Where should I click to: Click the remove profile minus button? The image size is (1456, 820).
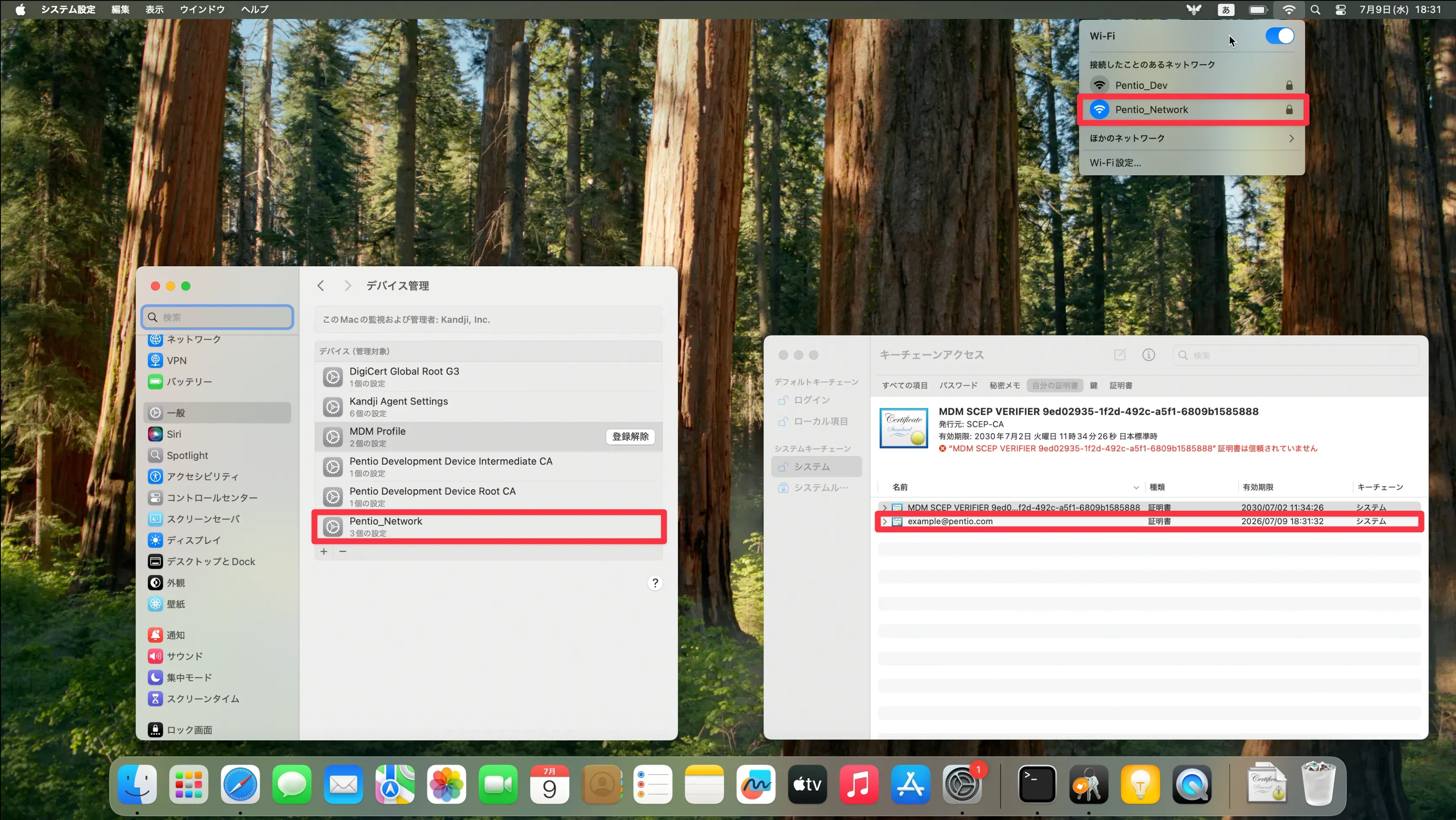pos(343,552)
